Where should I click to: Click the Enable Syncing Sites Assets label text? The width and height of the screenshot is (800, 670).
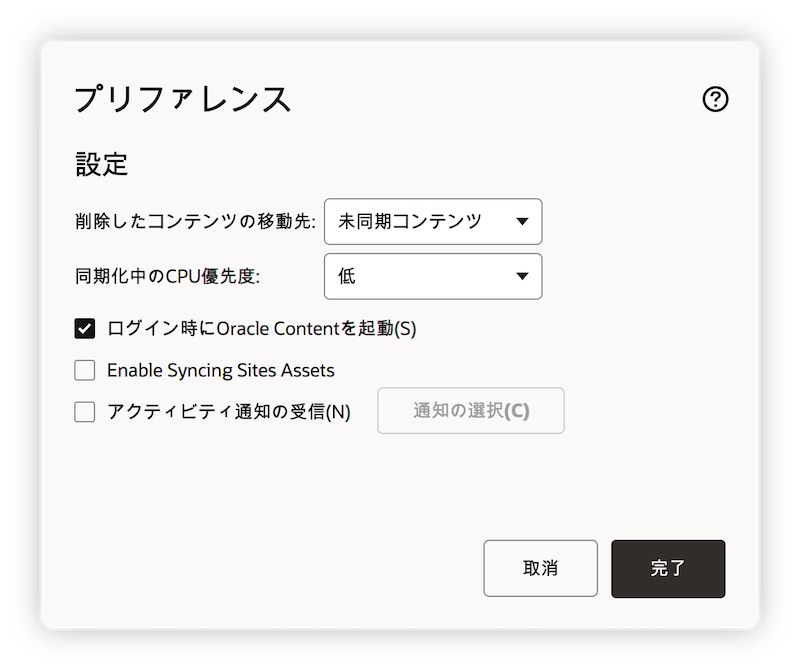click(x=220, y=370)
